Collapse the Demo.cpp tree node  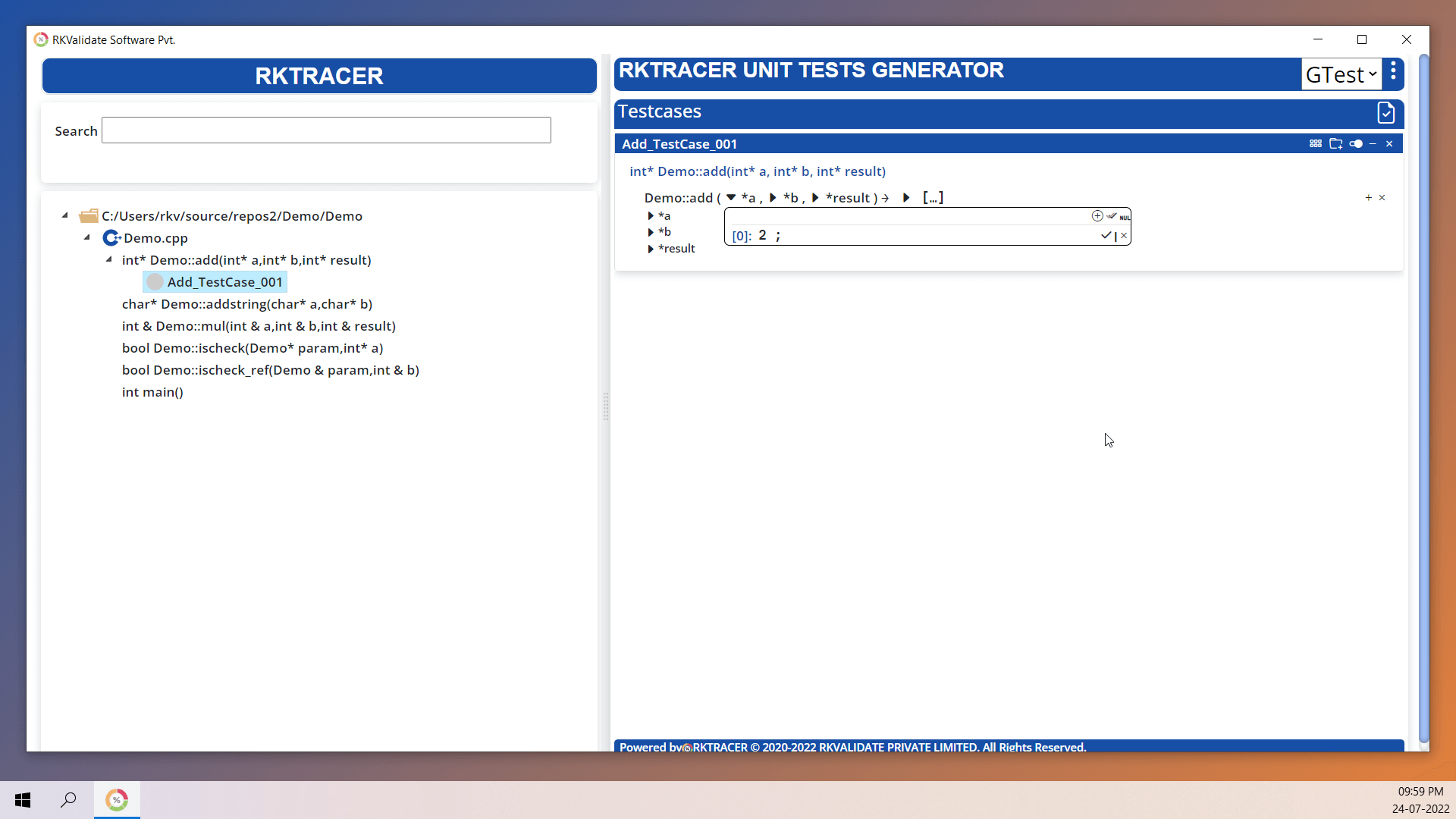click(87, 238)
